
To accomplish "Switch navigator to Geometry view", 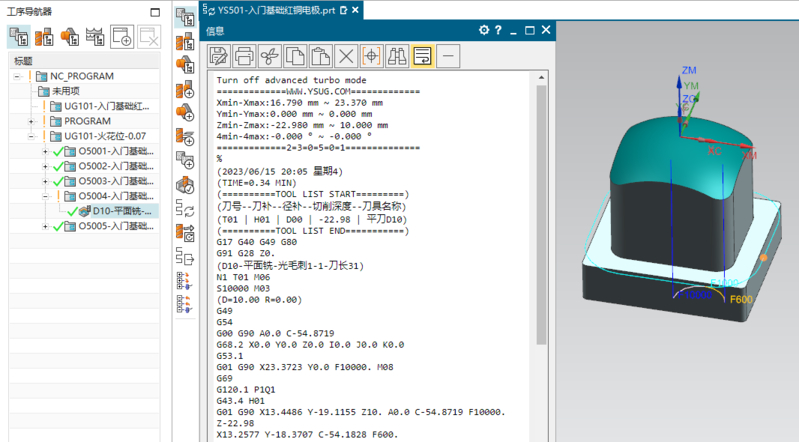I will (x=70, y=37).
